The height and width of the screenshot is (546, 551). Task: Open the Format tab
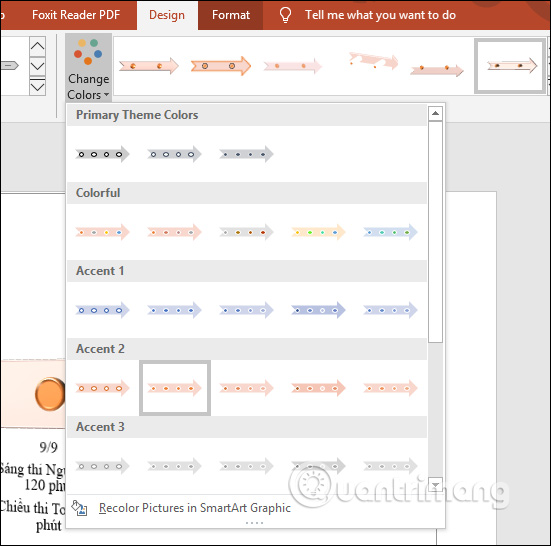click(231, 15)
